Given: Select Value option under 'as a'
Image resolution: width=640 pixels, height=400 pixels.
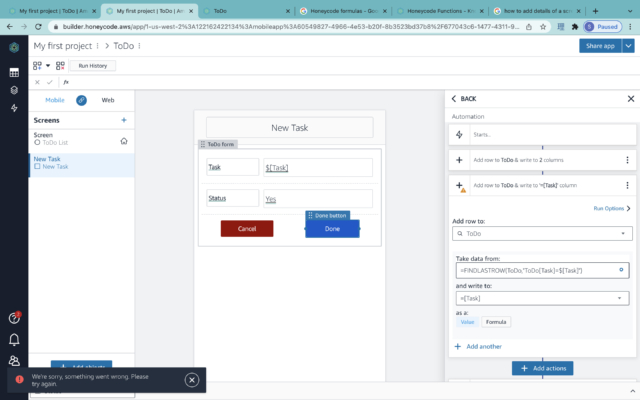Looking at the screenshot, I should click(x=467, y=322).
